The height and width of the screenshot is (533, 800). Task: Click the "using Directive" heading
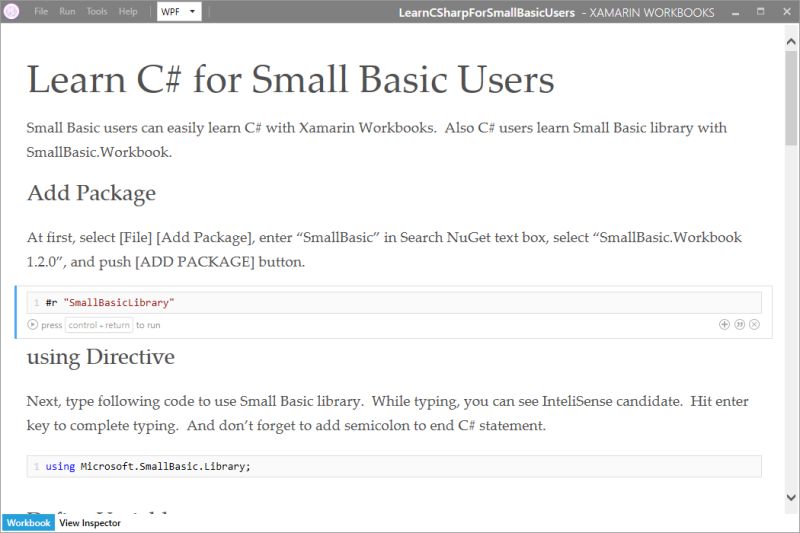click(101, 358)
